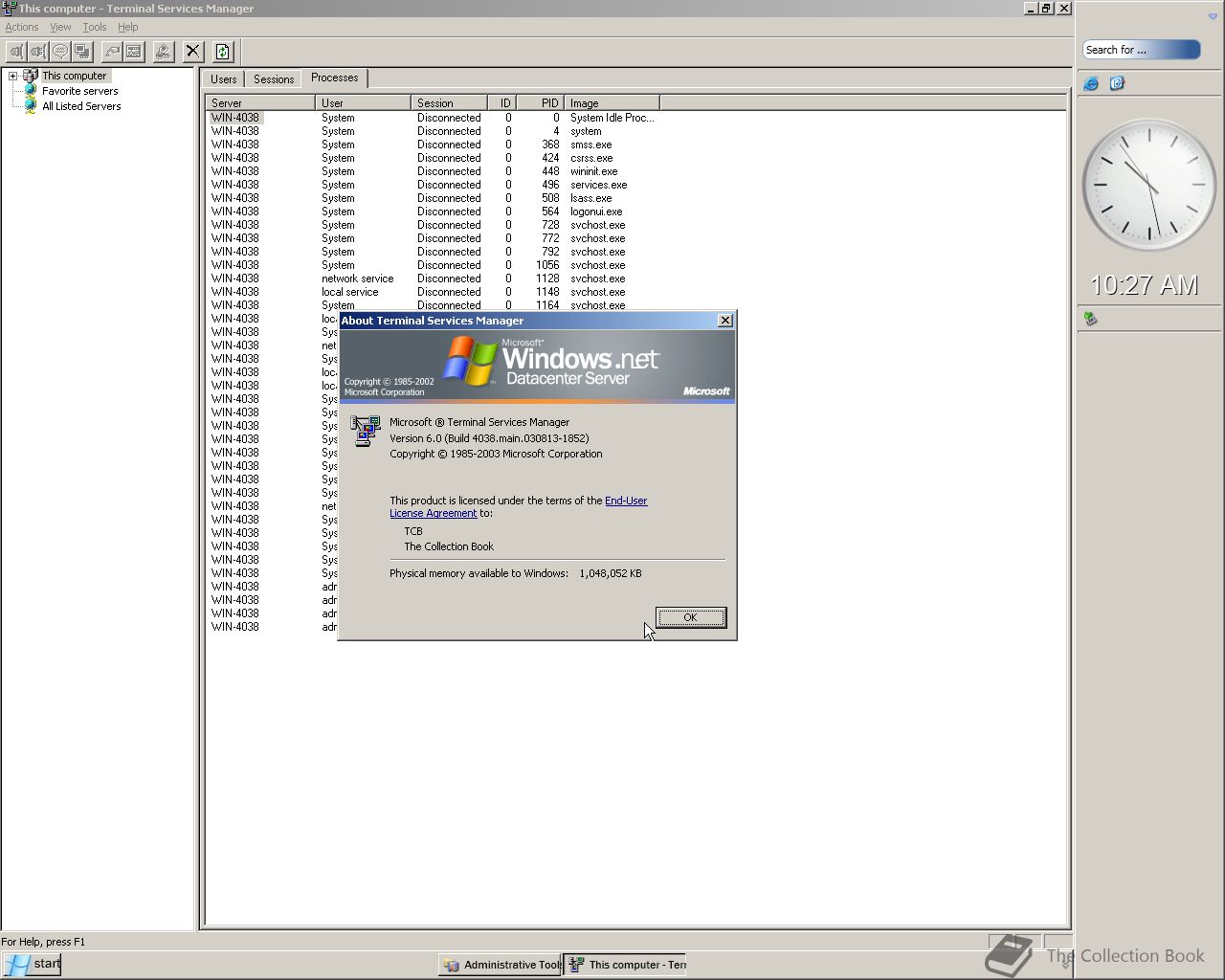Click the Search for field in sidebar

click(1142, 50)
